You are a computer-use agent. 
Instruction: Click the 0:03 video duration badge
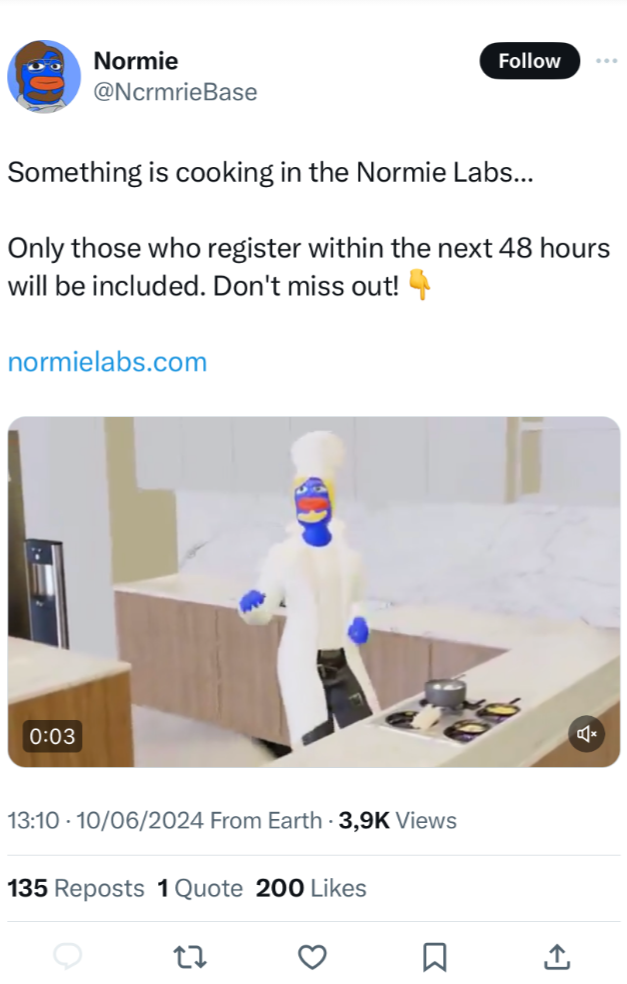(x=52, y=735)
